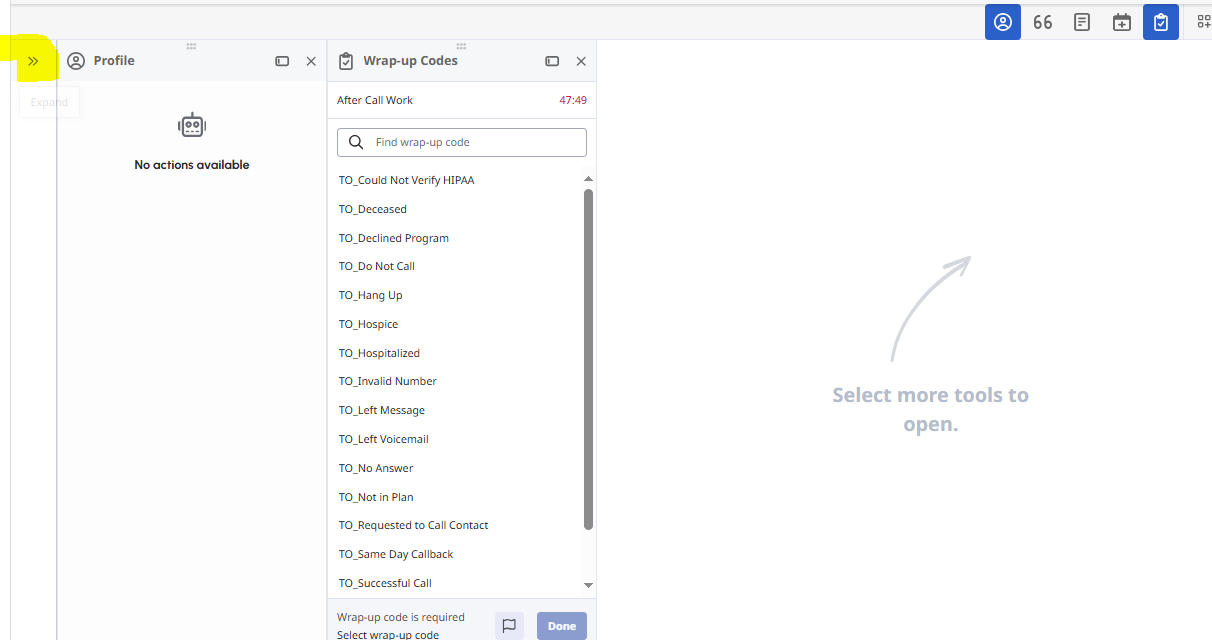Select the TO_Left Voicemail wrap-up code

click(x=384, y=439)
